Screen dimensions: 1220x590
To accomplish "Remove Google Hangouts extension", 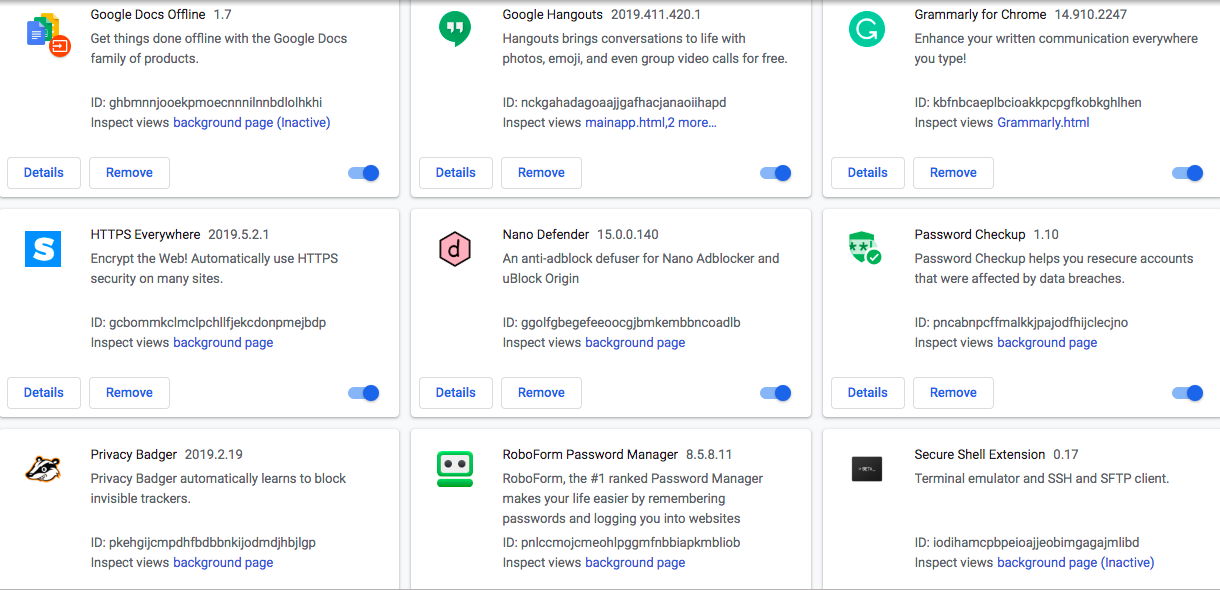I will [541, 173].
